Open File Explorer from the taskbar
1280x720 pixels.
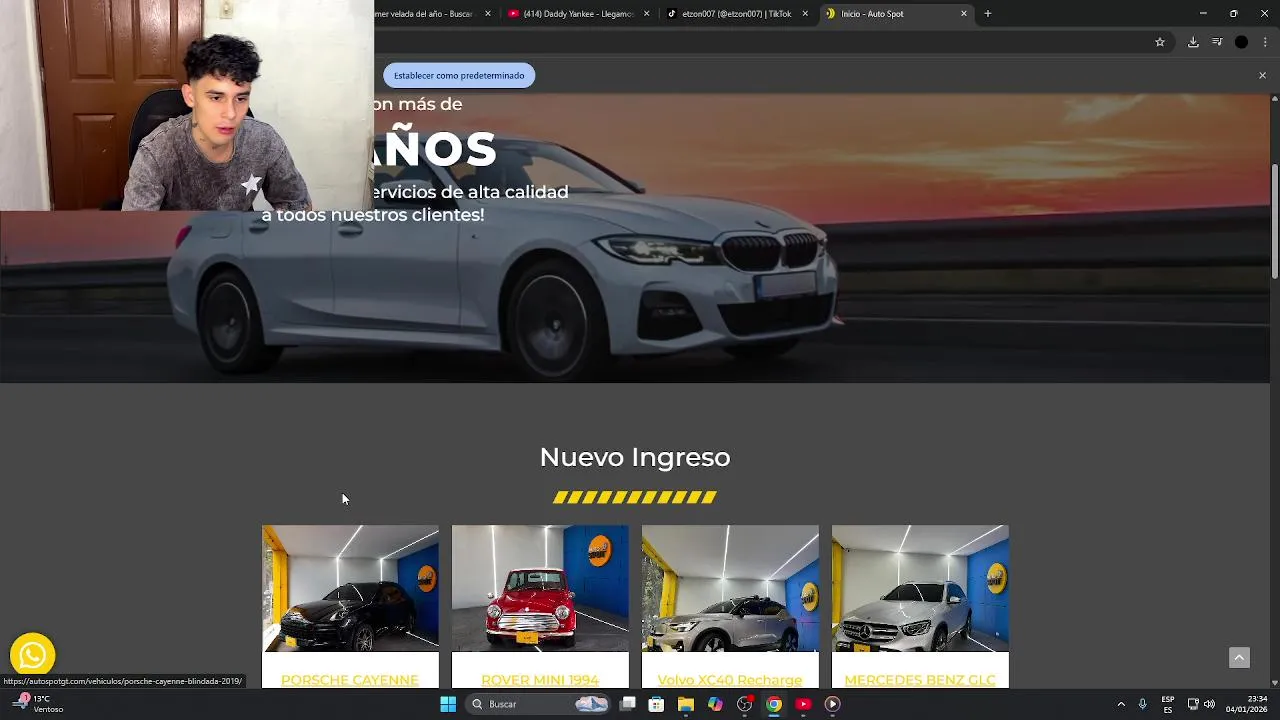pos(685,704)
